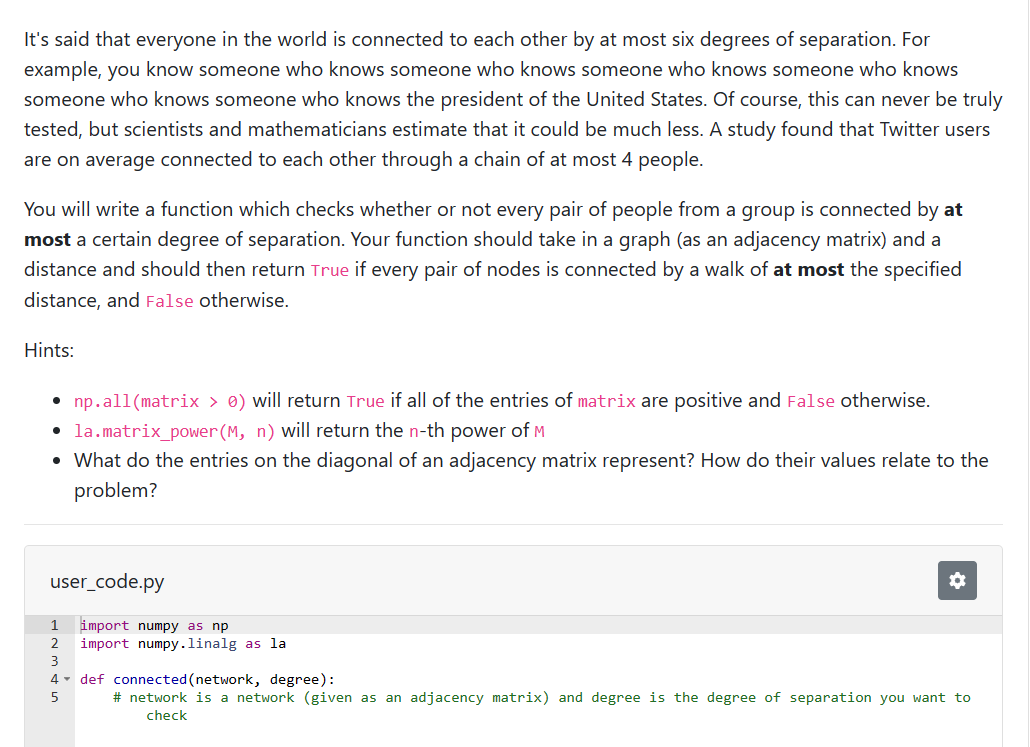Collapse the connected function body
Screen dimensions: 1030x747
pyautogui.click(x=66, y=679)
